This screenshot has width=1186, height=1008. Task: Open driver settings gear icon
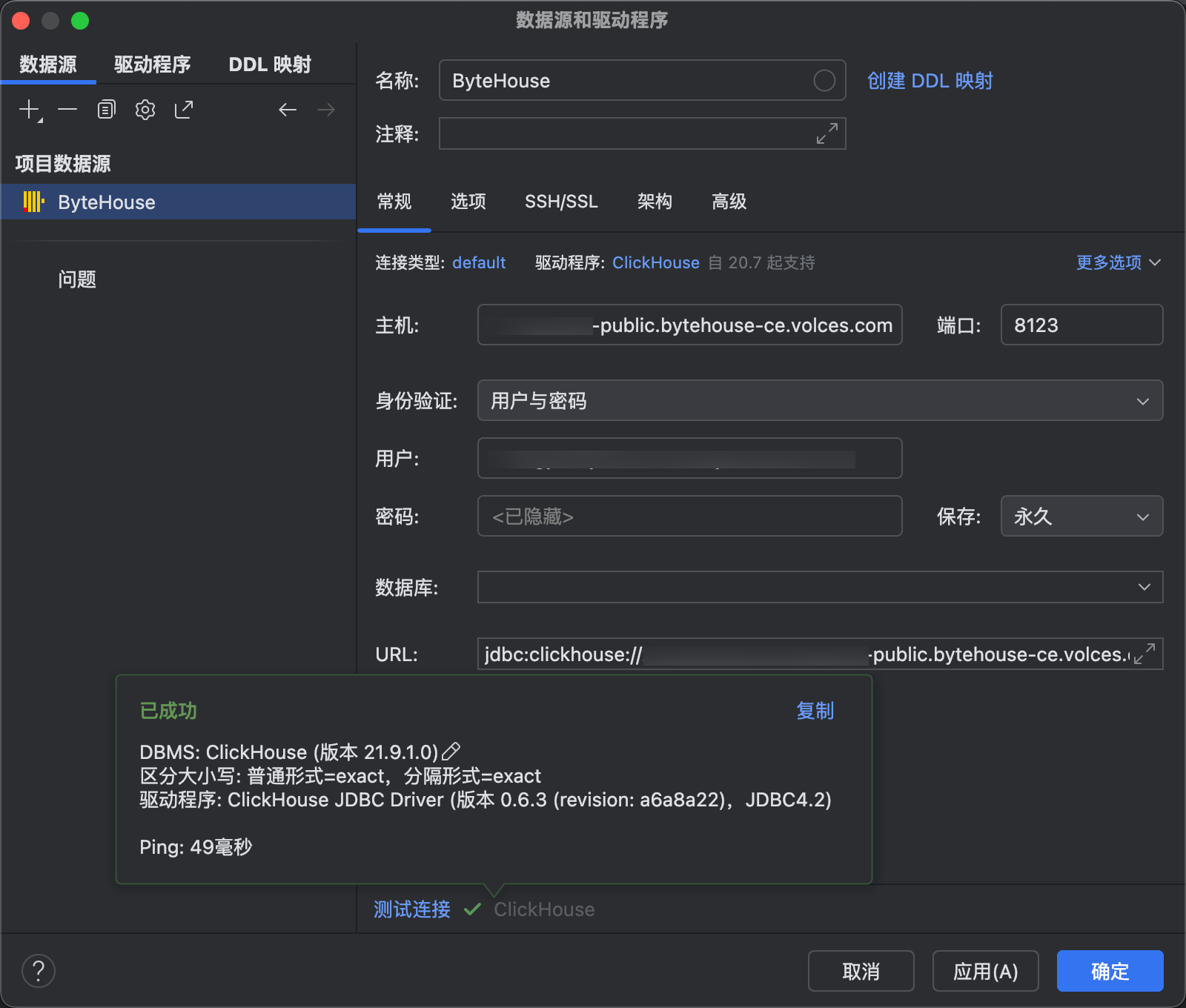coord(145,110)
